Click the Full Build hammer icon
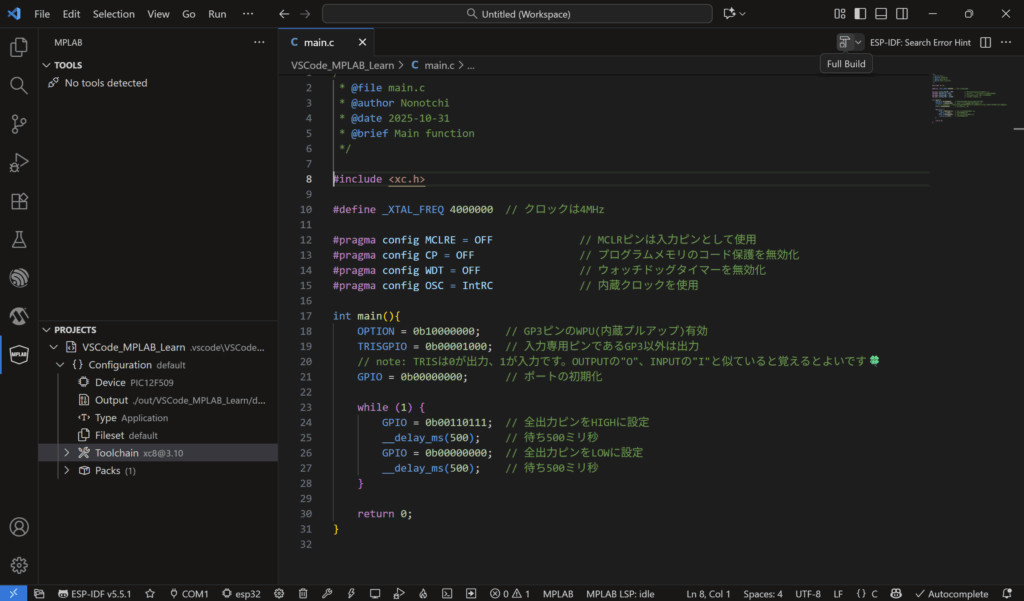Viewport: 1024px width, 601px height. click(x=845, y=42)
